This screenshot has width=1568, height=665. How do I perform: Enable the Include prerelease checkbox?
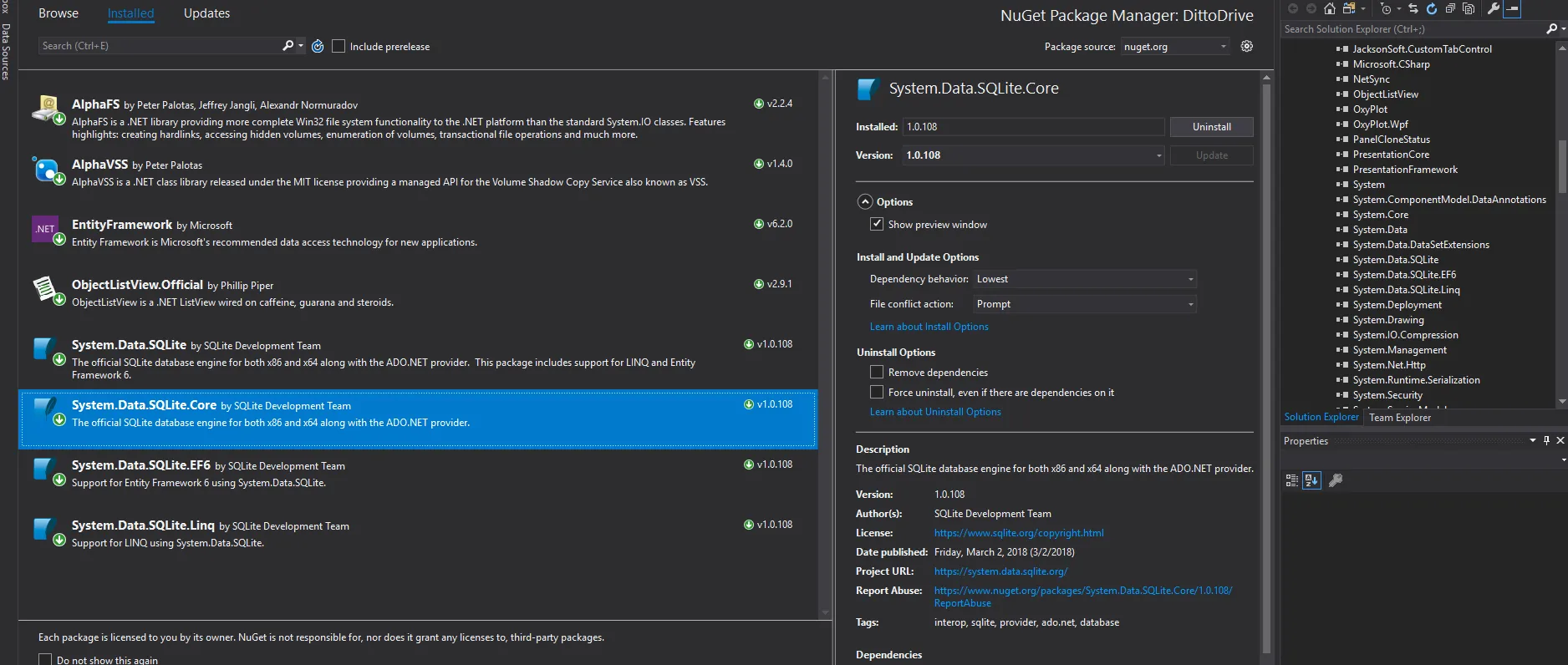point(339,47)
